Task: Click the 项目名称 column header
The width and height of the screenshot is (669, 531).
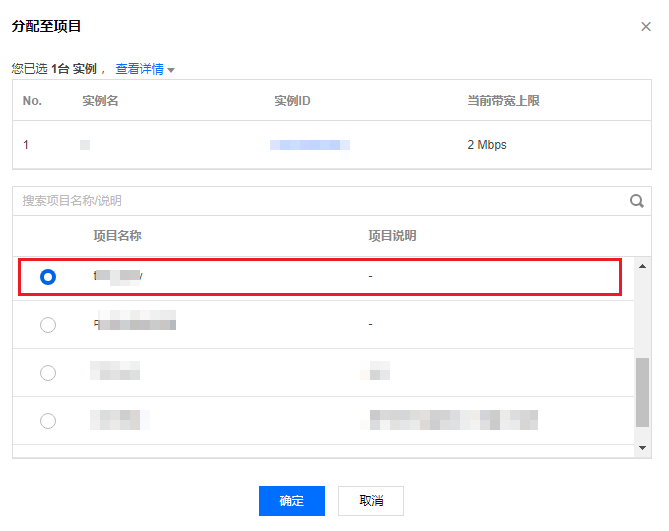Action: coord(117,235)
